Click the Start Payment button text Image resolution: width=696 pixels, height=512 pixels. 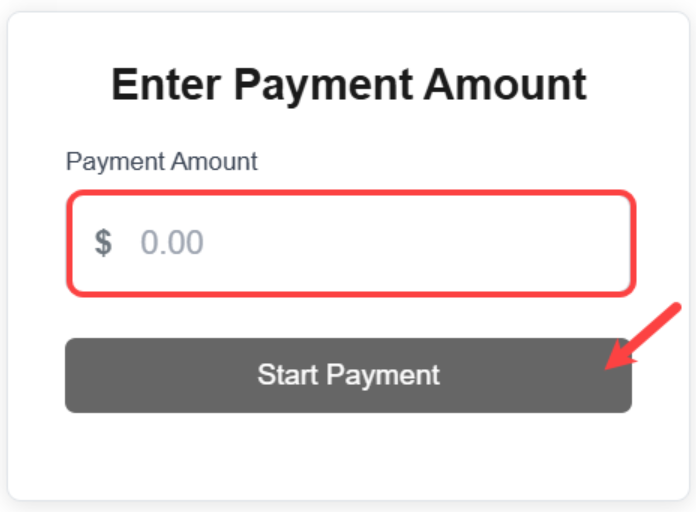click(348, 375)
